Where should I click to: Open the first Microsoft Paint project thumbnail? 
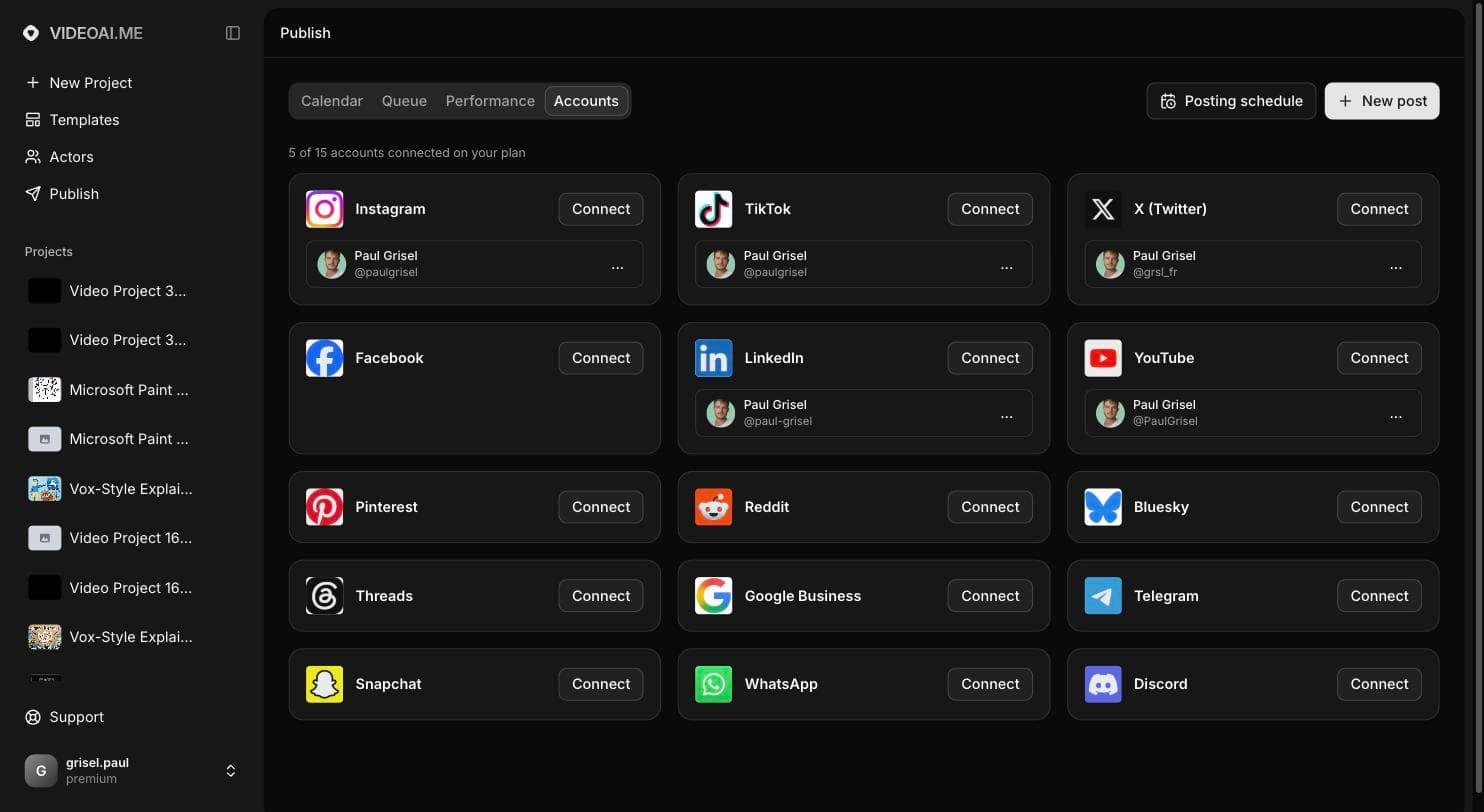(x=44, y=390)
